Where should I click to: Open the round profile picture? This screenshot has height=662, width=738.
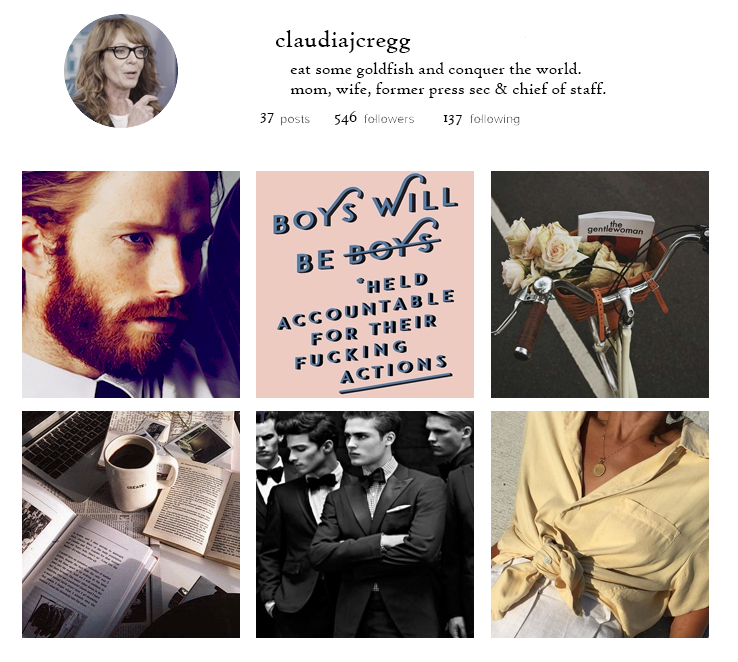121,71
